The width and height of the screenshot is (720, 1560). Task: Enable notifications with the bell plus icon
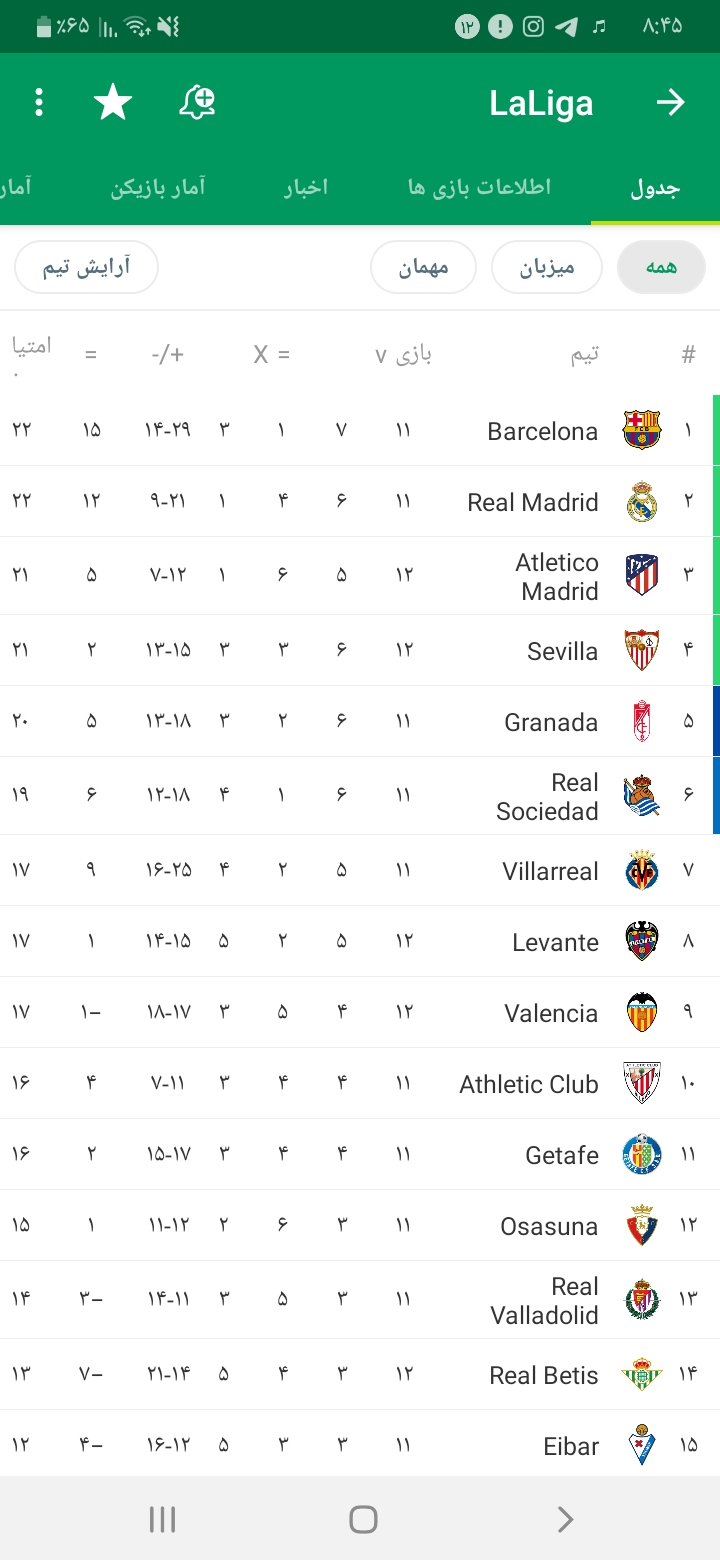click(x=197, y=102)
